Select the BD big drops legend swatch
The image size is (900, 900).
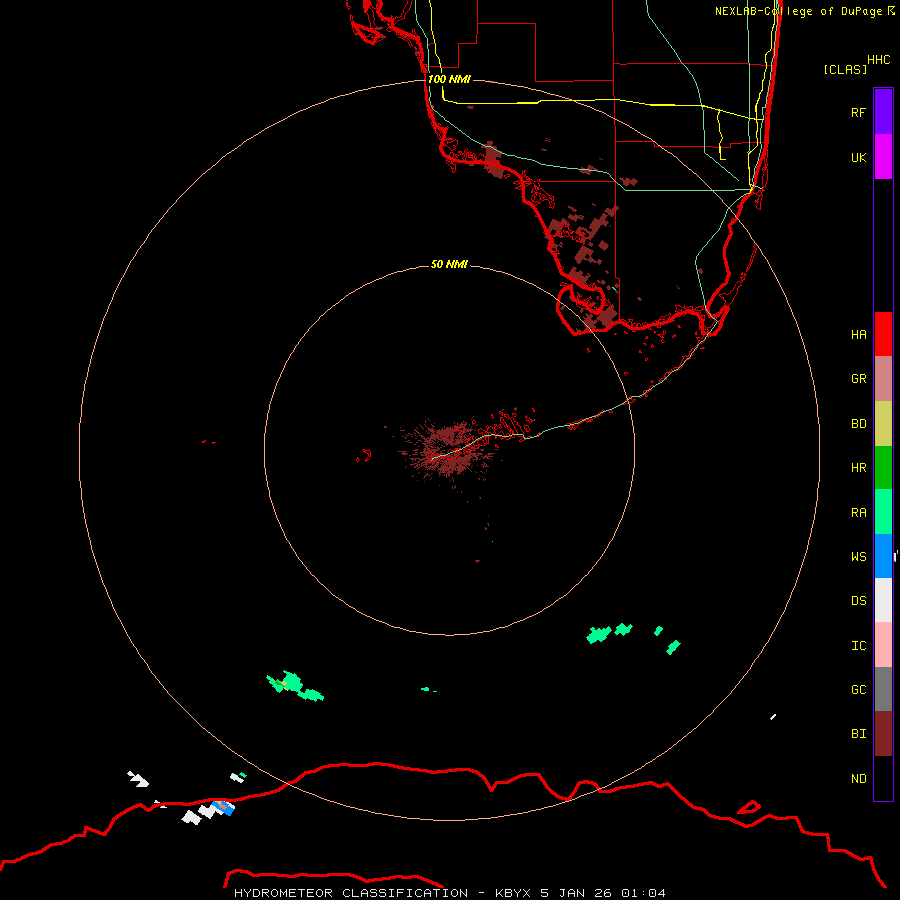[x=883, y=424]
